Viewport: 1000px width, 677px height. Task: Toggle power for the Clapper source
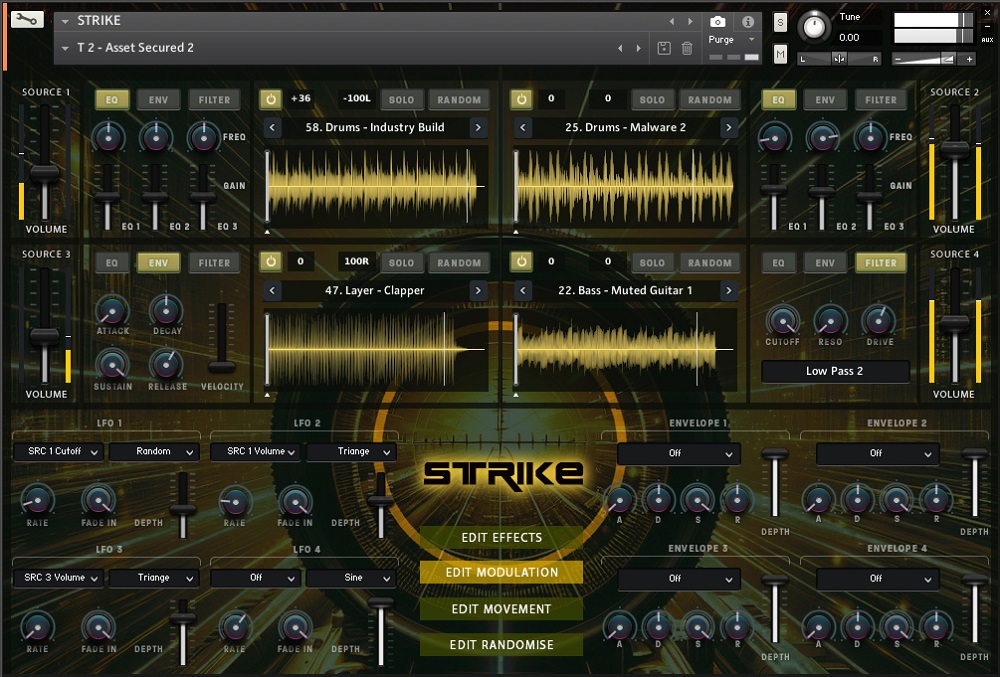tap(271, 262)
